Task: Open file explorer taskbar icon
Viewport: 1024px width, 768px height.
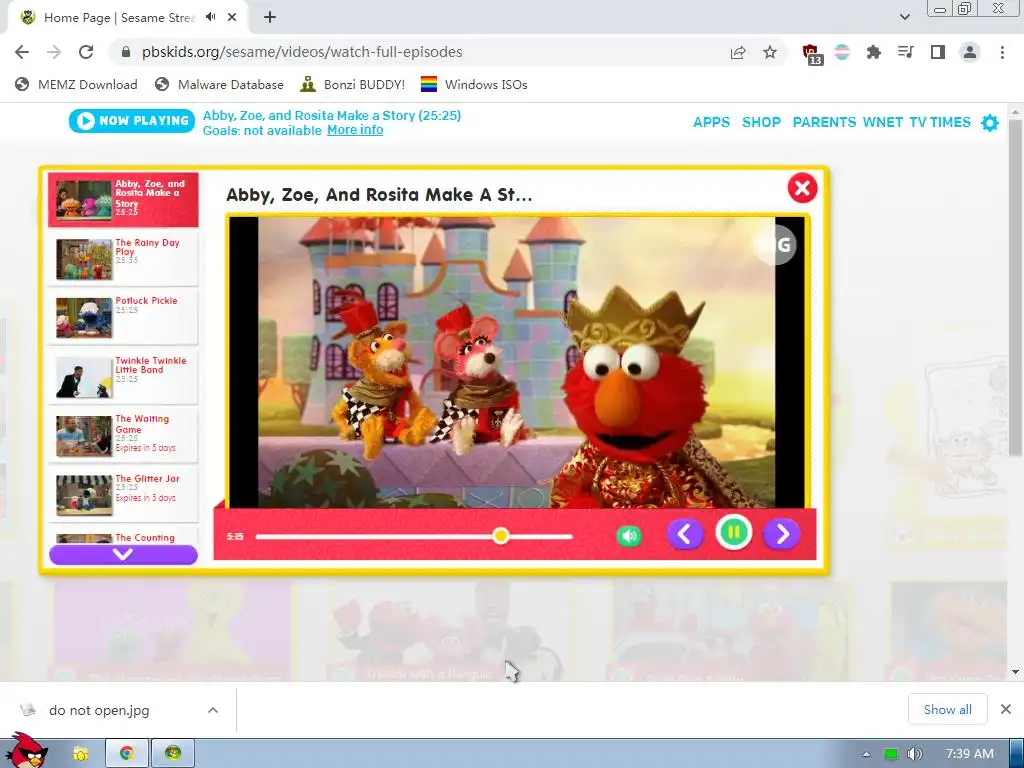Action: click(x=80, y=754)
